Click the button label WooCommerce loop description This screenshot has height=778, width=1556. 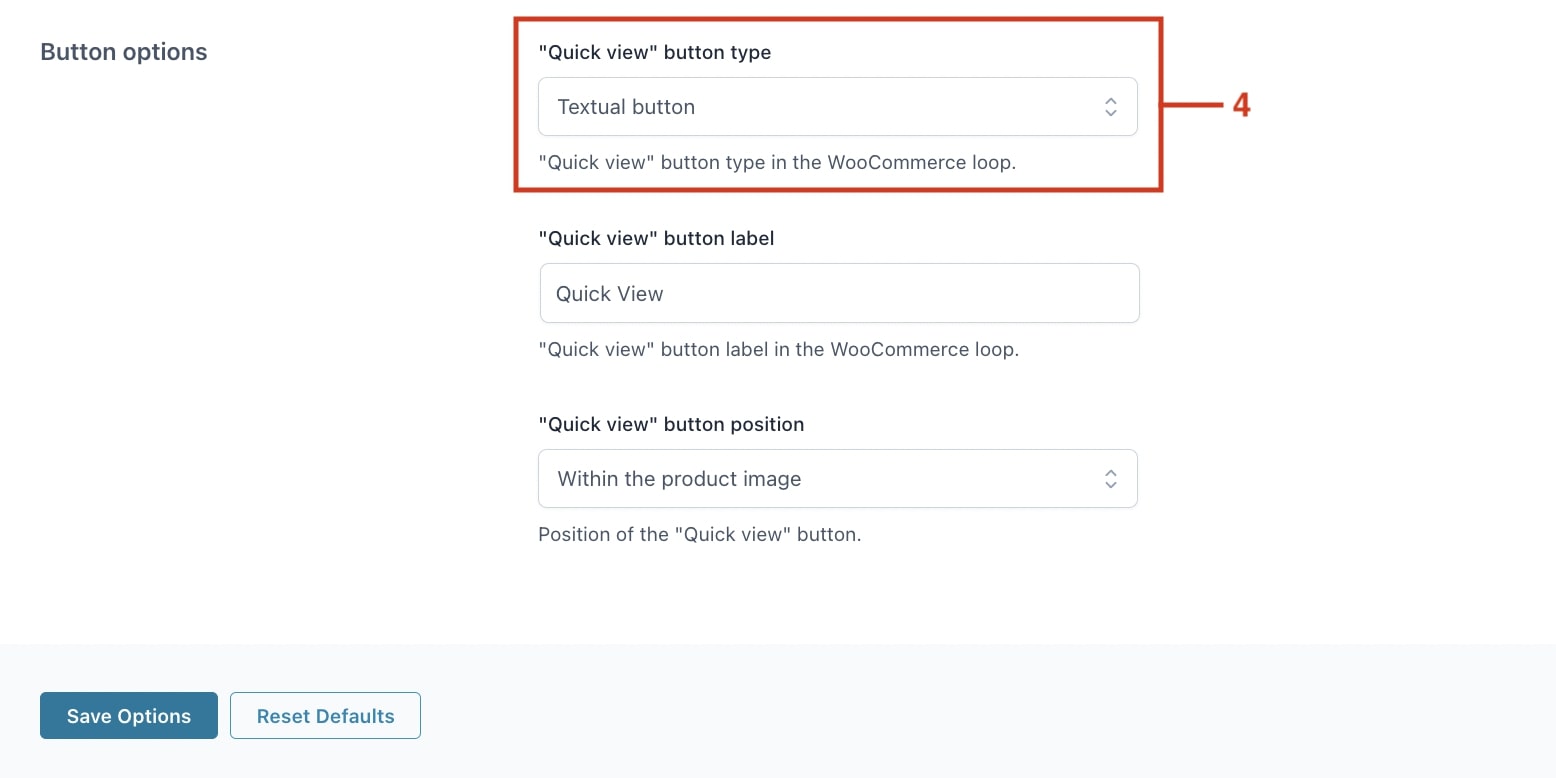778,350
